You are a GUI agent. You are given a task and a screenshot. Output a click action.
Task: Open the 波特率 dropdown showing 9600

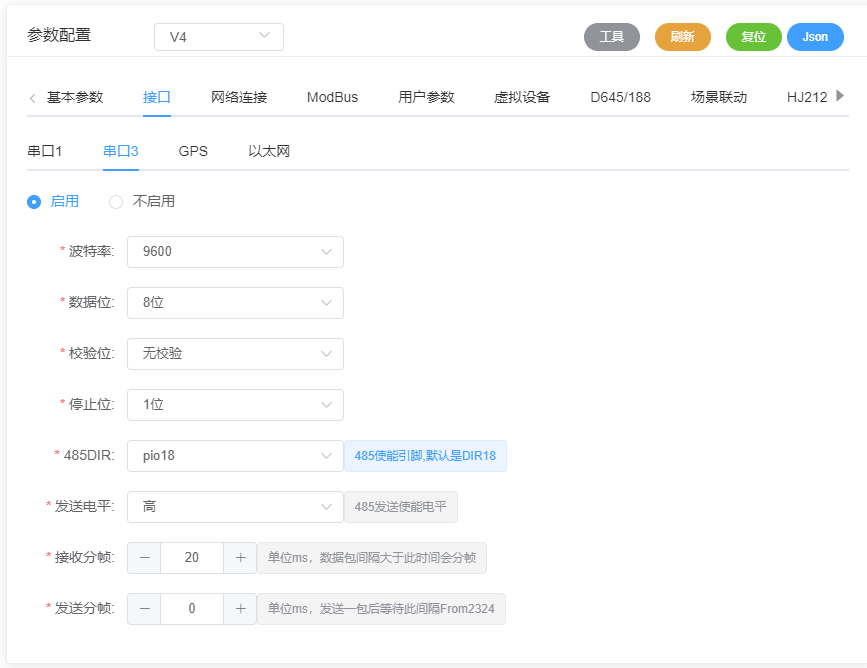pyautogui.click(x=235, y=252)
